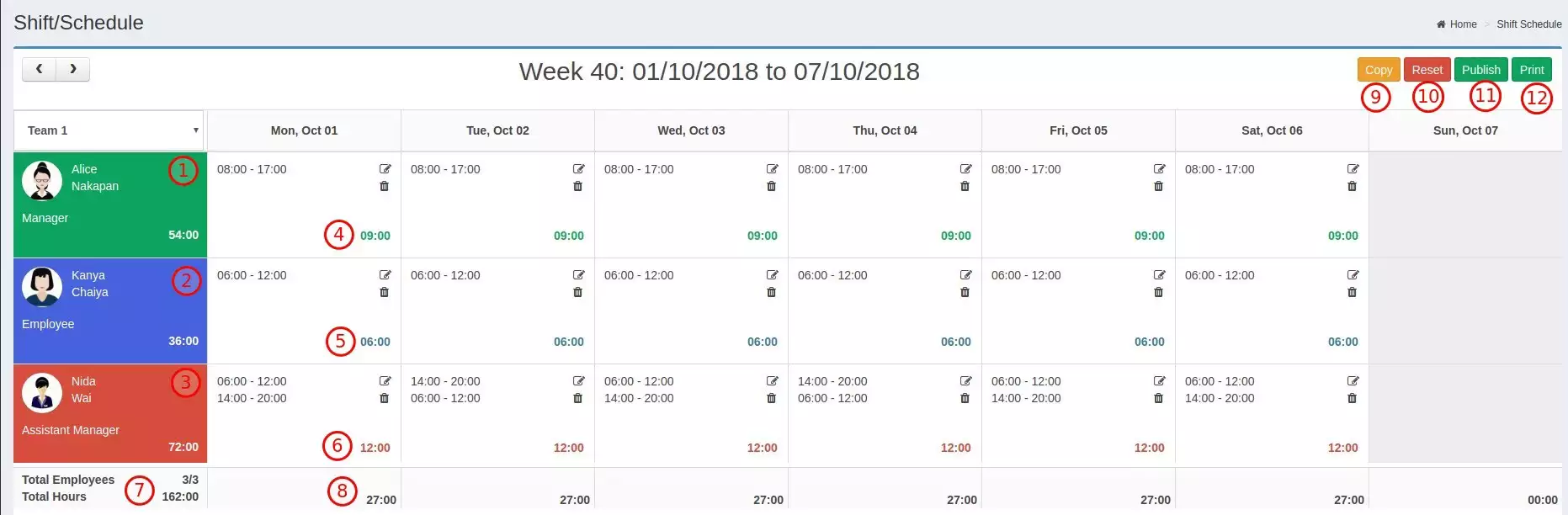The height and width of the screenshot is (515, 1568).
Task: Publish the shift schedule
Action: pos(1480,70)
